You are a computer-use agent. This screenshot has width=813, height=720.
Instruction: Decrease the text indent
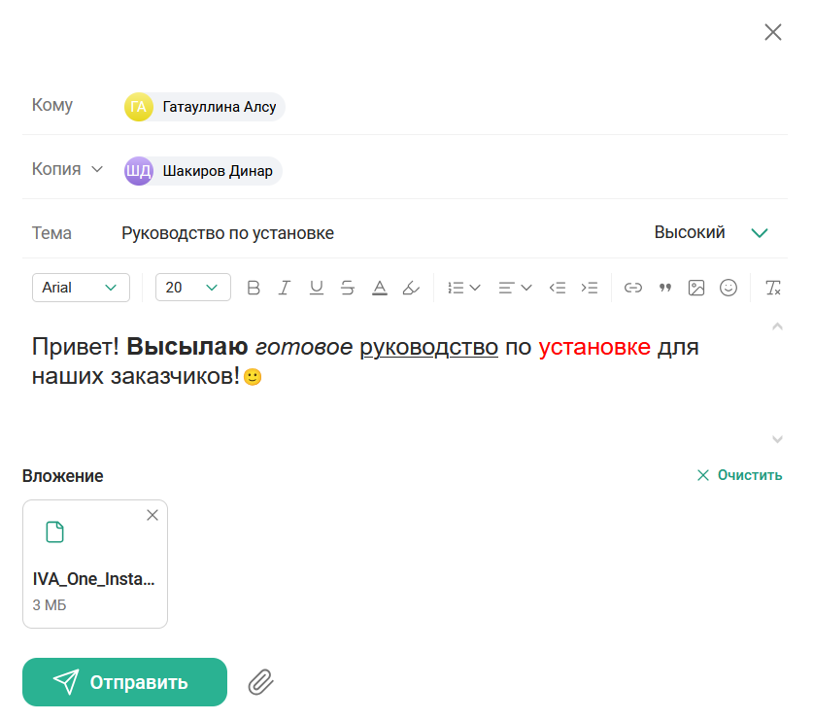[x=557, y=287]
